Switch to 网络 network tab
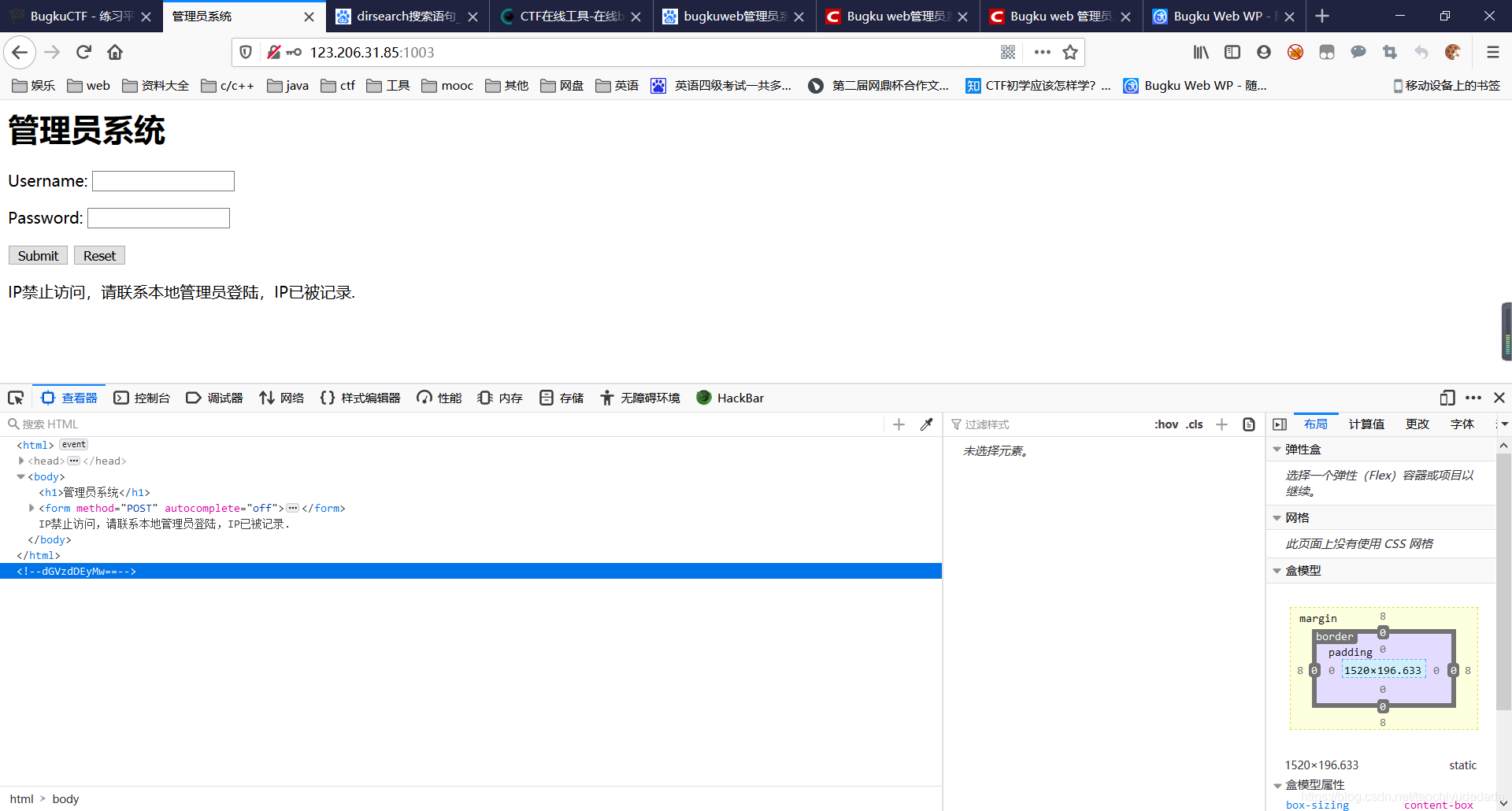1512x811 pixels. pos(282,398)
